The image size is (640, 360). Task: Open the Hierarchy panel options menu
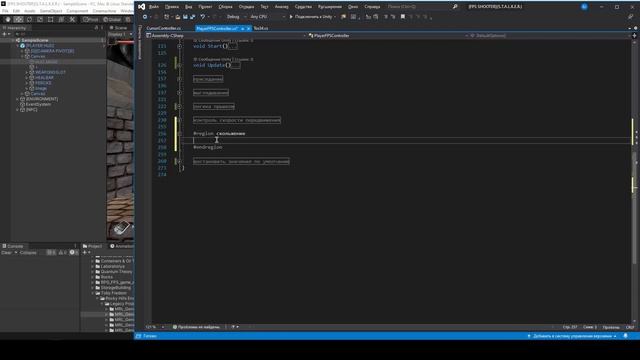click(102, 28)
